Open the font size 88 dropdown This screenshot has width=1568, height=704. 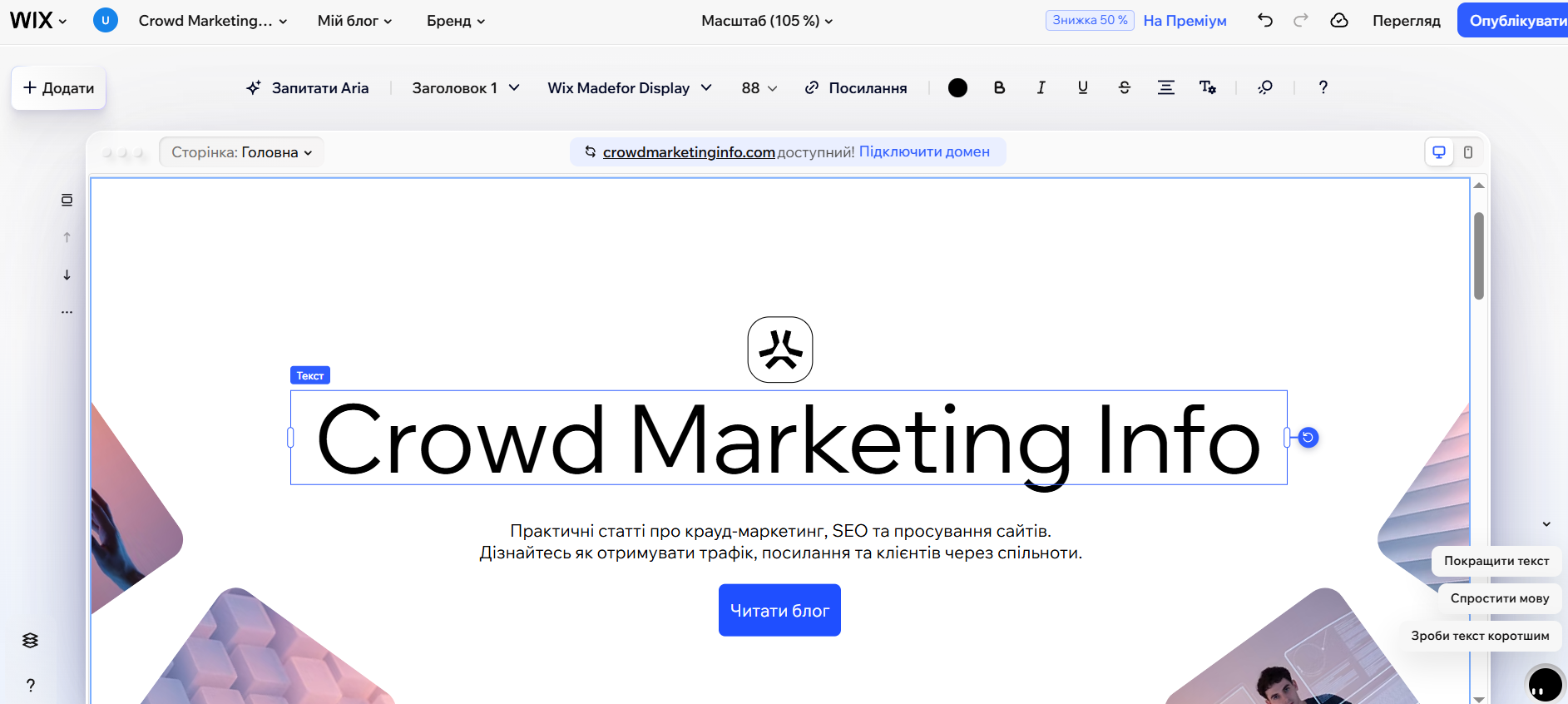pos(759,88)
